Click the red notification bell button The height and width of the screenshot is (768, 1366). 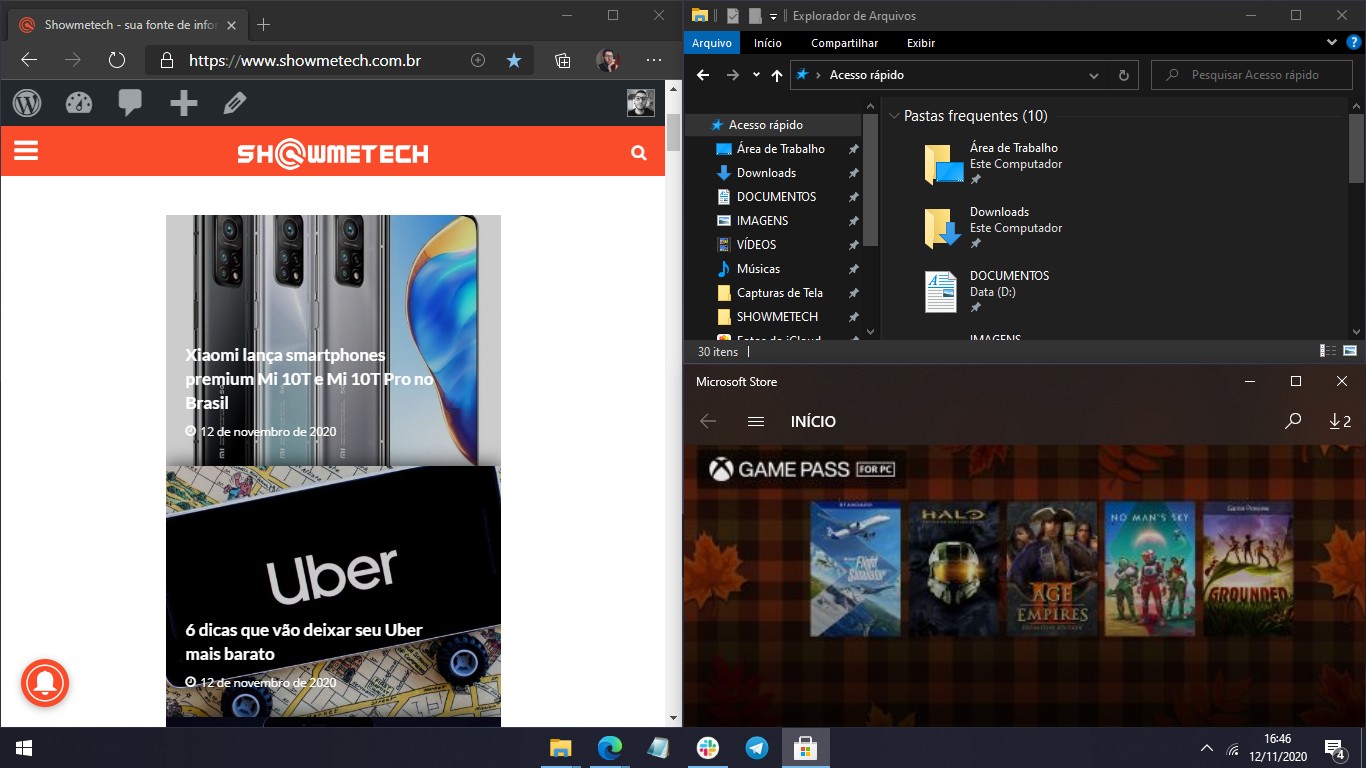pyautogui.click(x=45, y=683)
